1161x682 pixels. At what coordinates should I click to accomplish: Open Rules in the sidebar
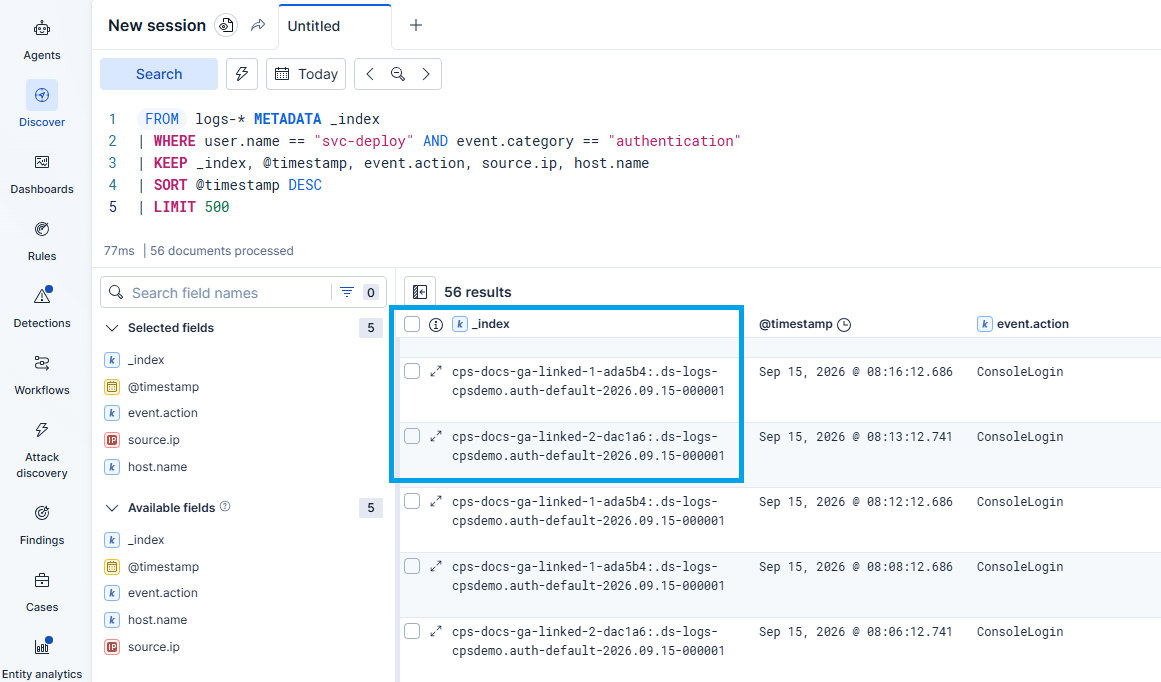pos(41,241)
